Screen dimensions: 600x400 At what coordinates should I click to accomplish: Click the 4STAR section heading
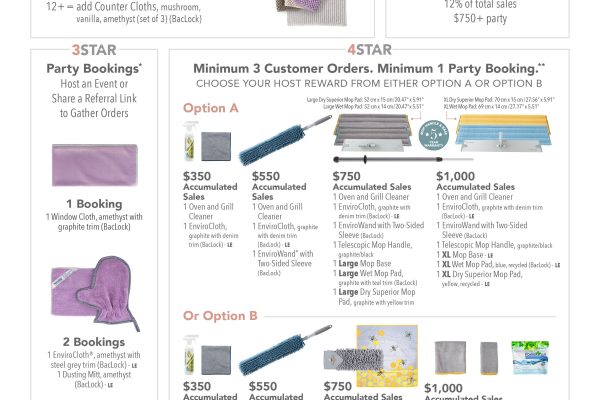tap(369, 50)
